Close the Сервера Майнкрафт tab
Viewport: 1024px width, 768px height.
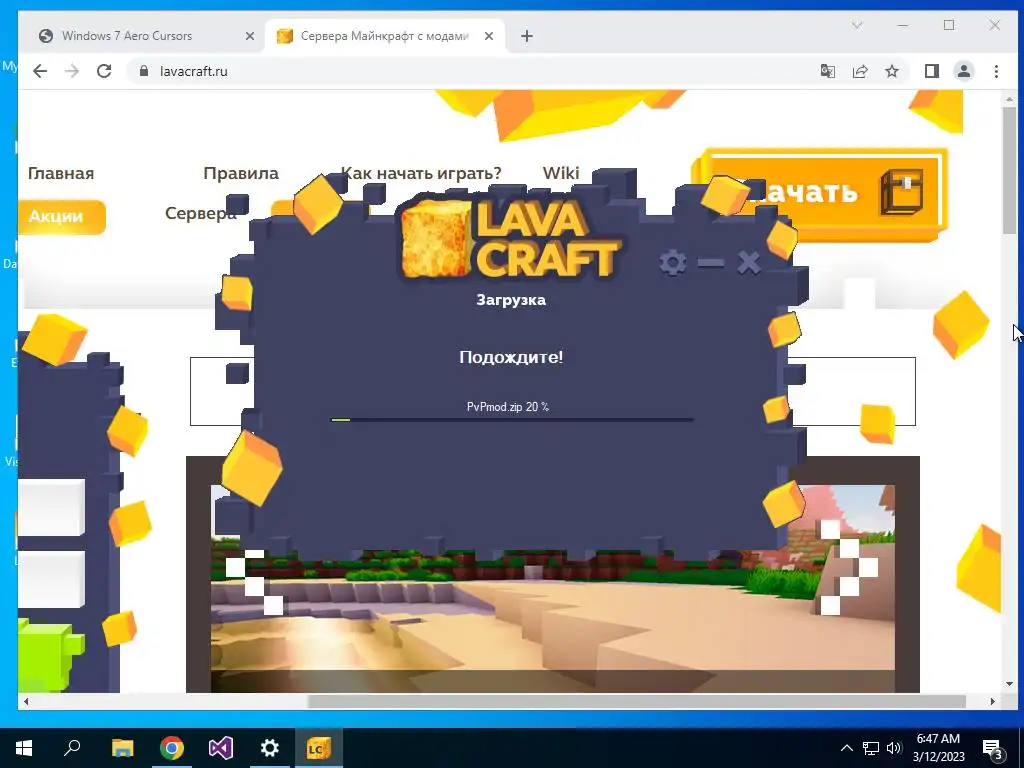pyautogui.click(x=488, y=37)
